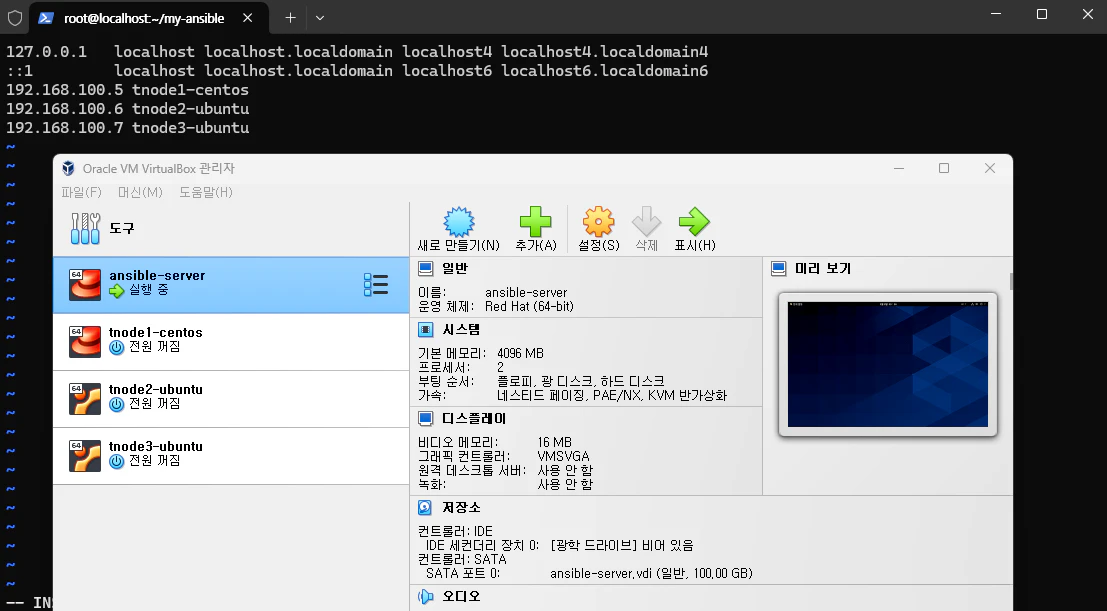Click the Storage (저장소) section header

coord(461,507)
